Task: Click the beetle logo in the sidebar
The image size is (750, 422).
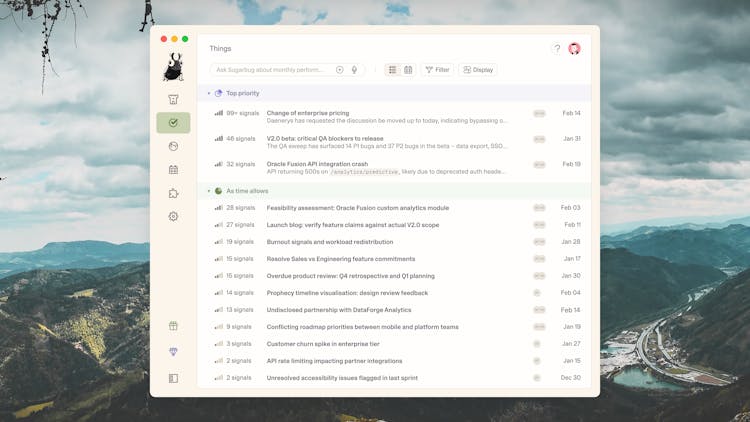Action: 173,68
